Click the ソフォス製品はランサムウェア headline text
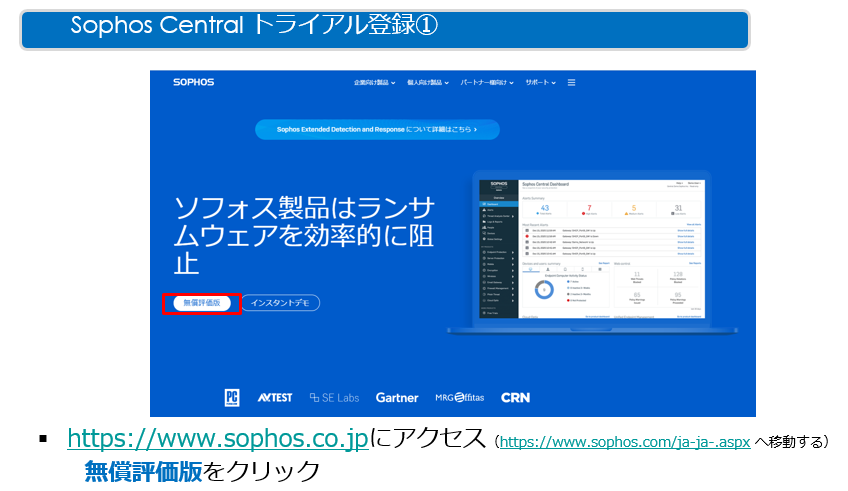 (304, 236)
